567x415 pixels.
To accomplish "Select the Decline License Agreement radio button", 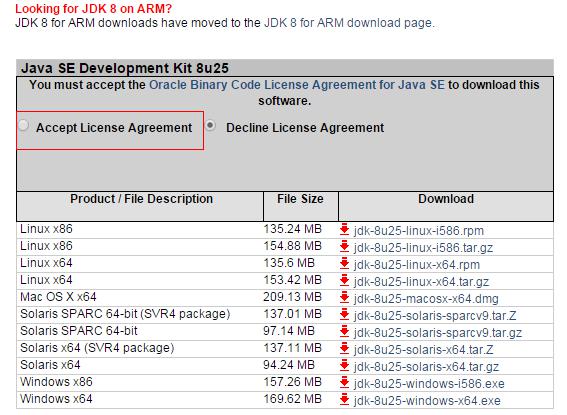I will pyautogui.click(x=210, y=125).
